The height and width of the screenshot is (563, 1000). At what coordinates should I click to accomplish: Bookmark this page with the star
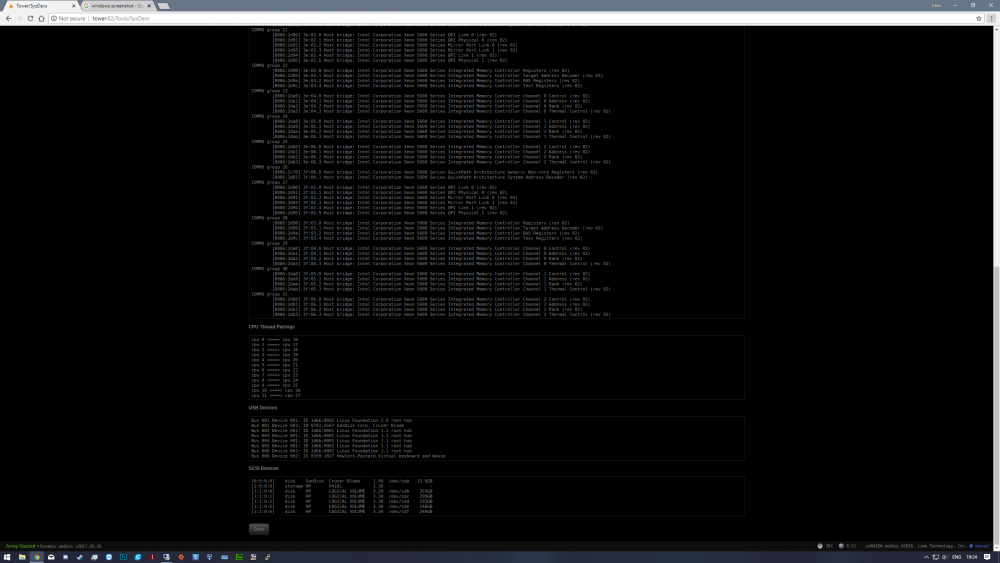978,18
